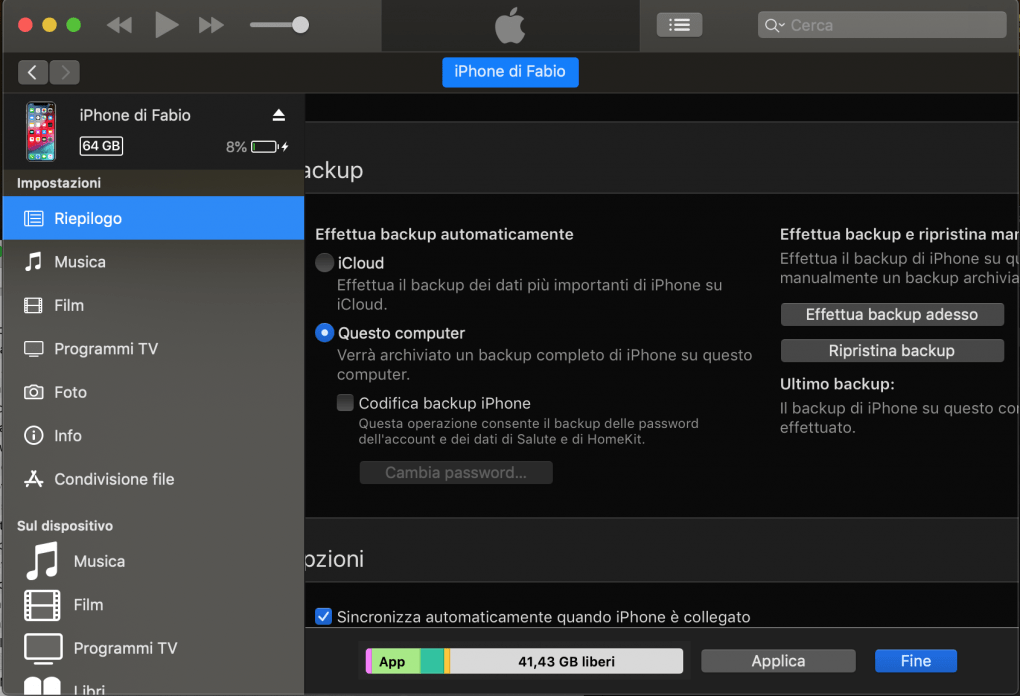Open Musica under Impostazioni
The image size is (1020, 696).
click(x=154, y=261)
